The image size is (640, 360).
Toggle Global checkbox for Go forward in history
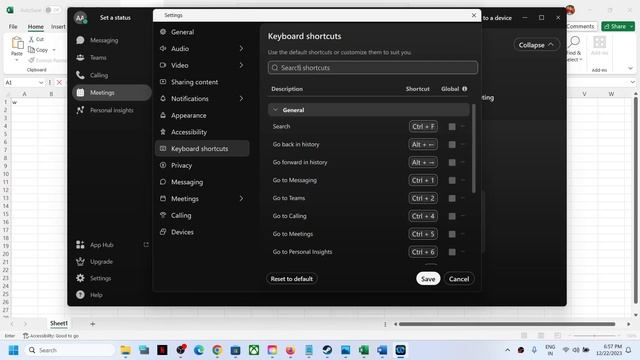point(452,162)
